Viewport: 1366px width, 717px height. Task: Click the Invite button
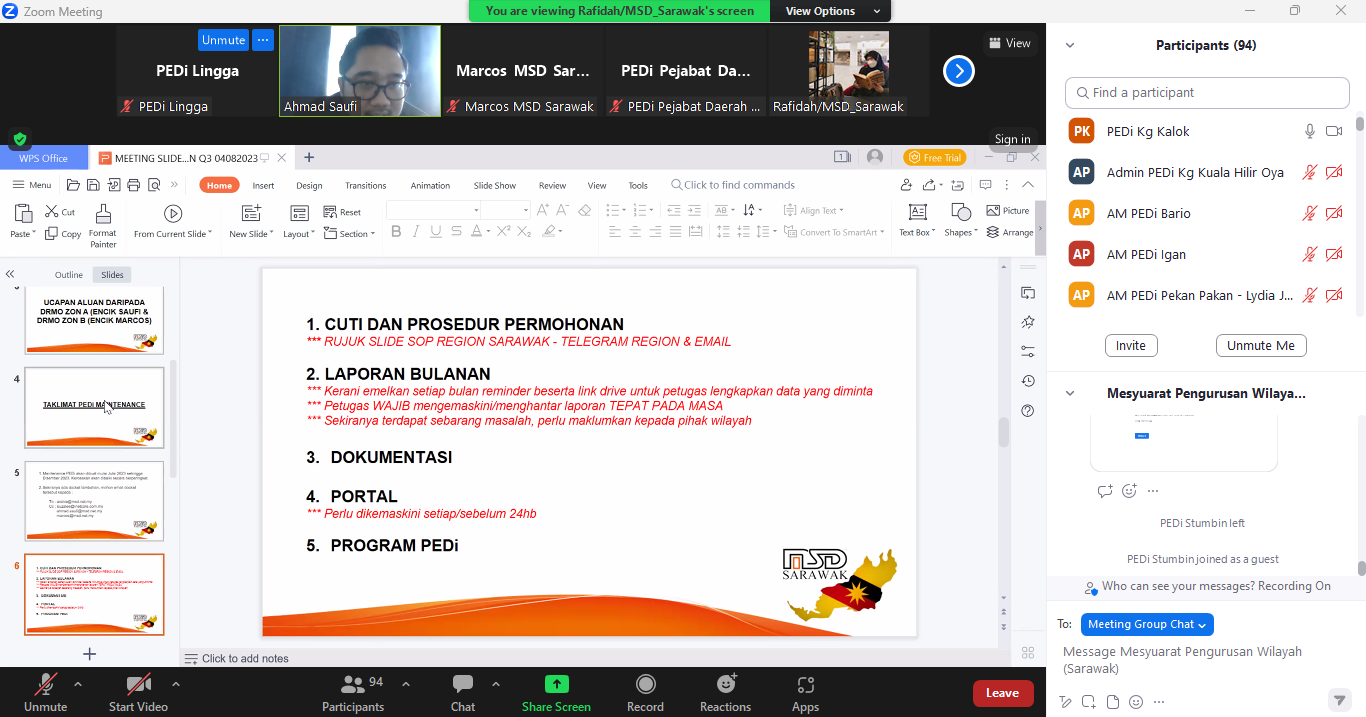[1131, 345]
